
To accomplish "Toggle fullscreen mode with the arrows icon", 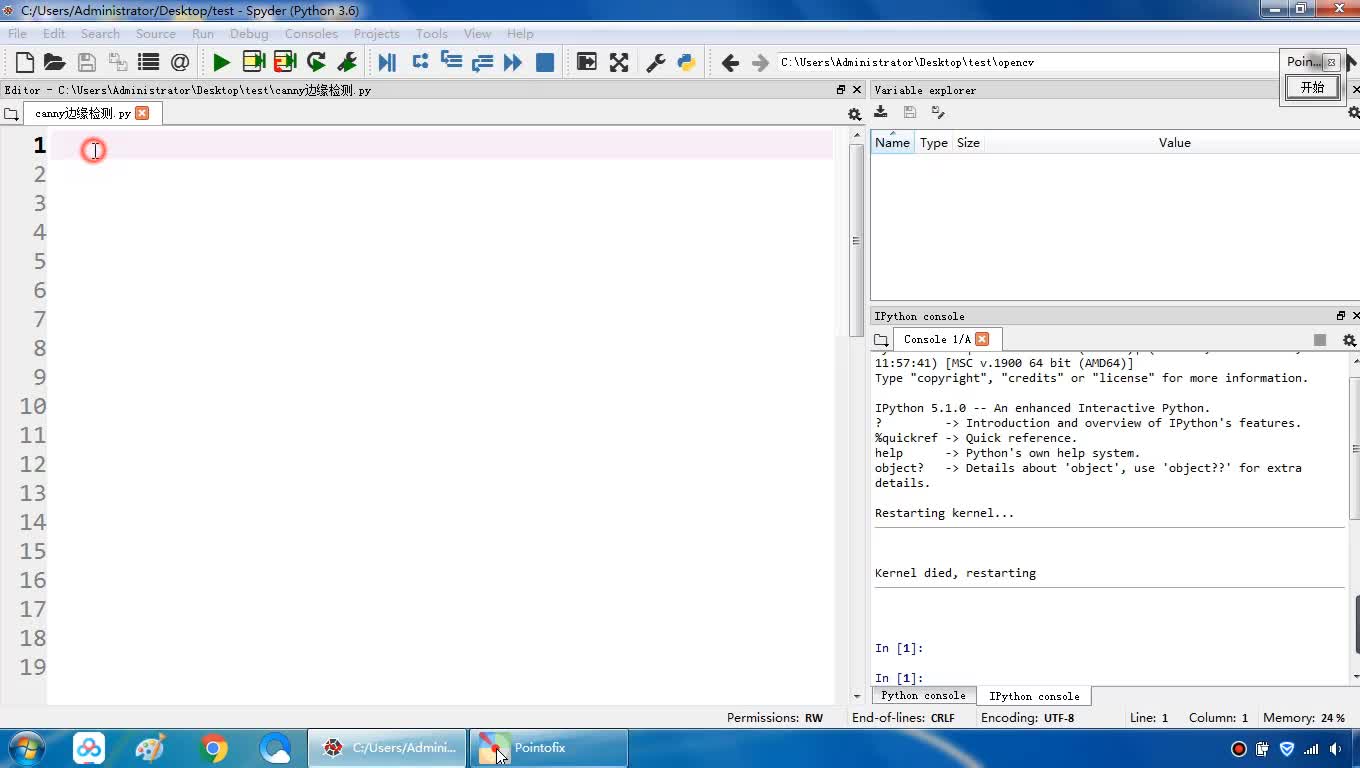I will tap(619, 62).
